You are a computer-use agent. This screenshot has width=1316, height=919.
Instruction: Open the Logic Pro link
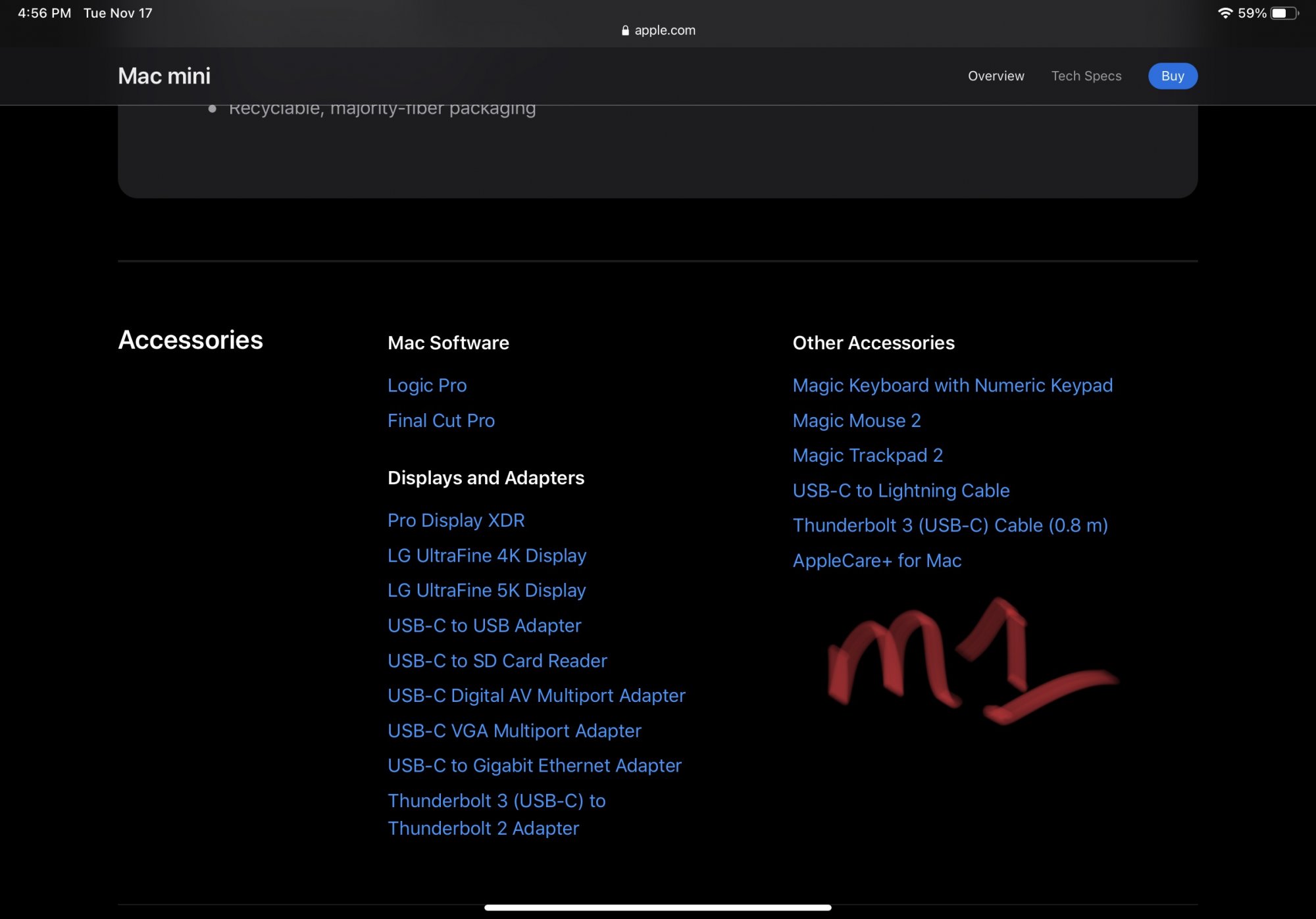tap(427, 385)
